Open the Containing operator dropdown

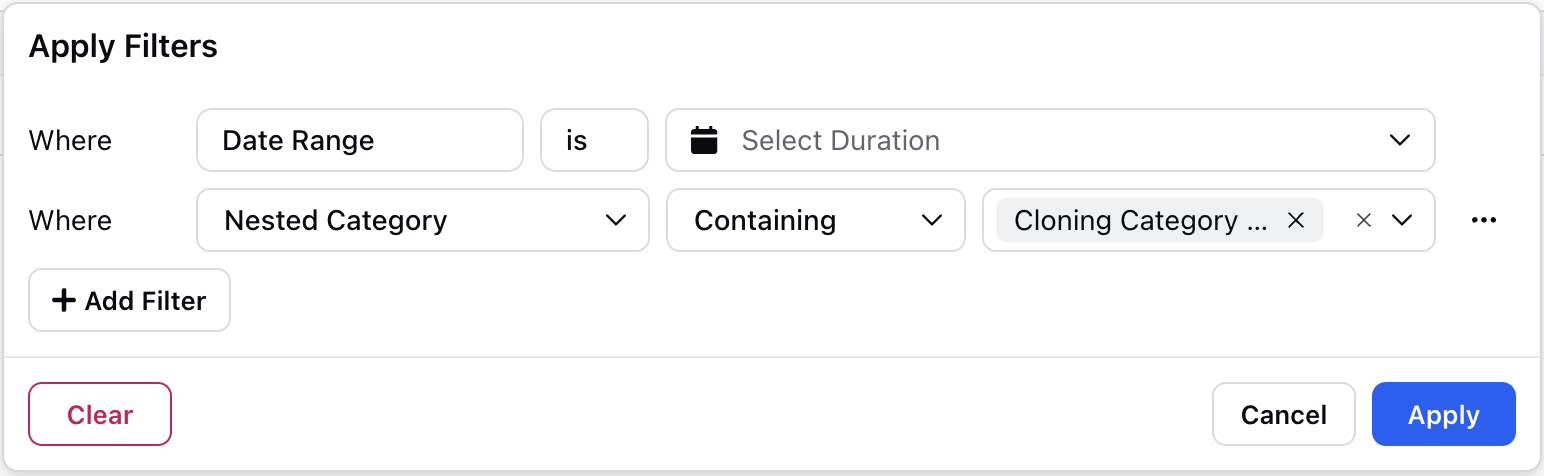[x=815, y=220]
